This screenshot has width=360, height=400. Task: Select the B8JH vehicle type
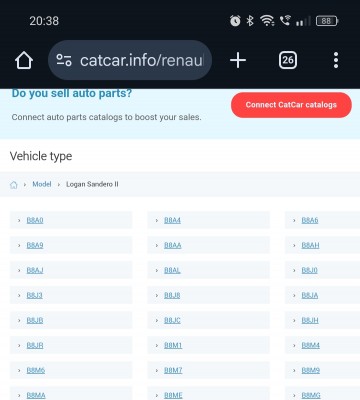[310, 320]
